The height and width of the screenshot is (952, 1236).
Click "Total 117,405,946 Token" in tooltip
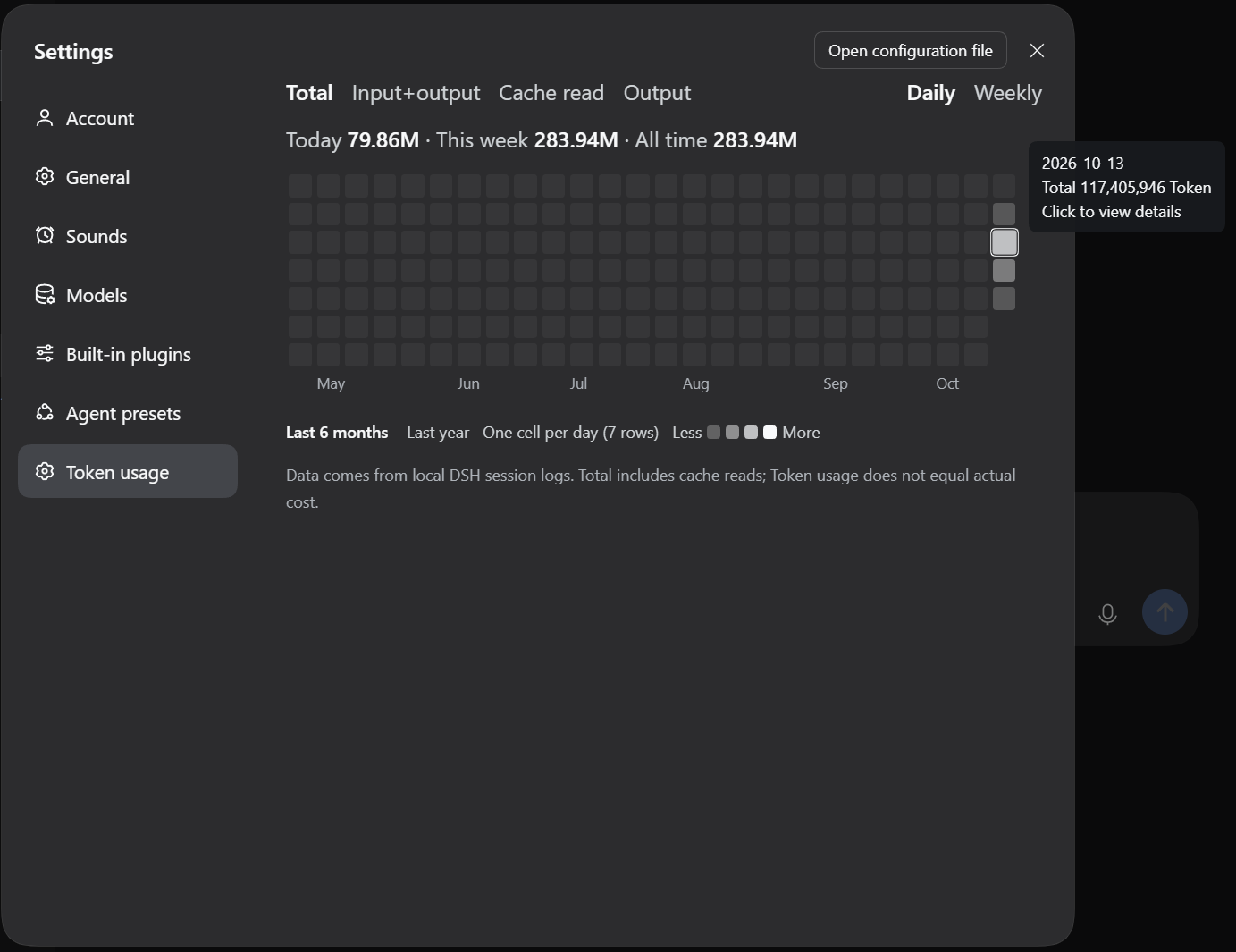(x=1126, y=188)
